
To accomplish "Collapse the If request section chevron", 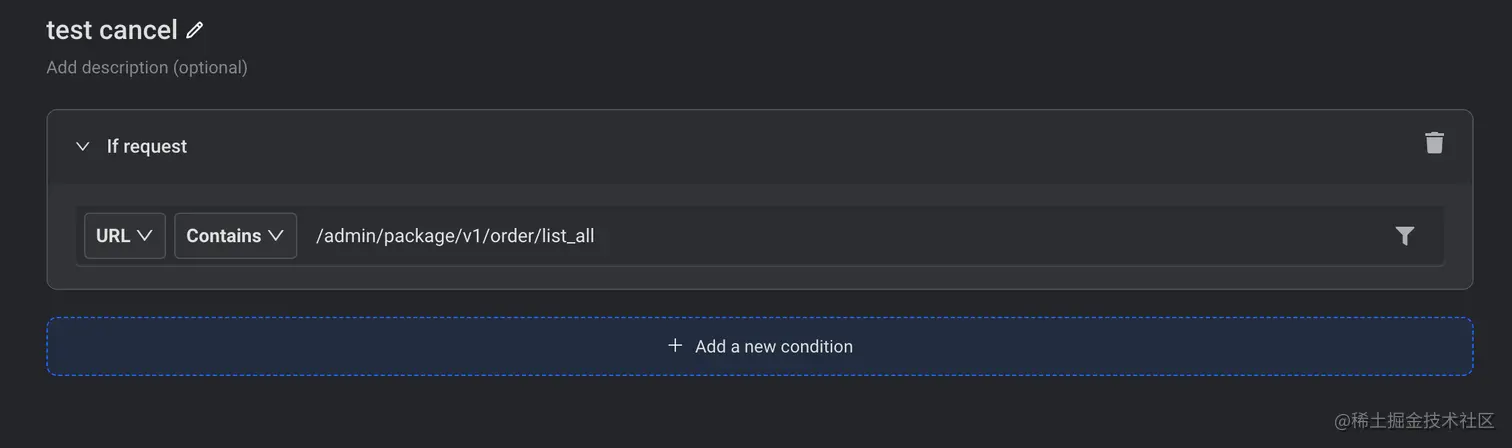I will (83, 146).
